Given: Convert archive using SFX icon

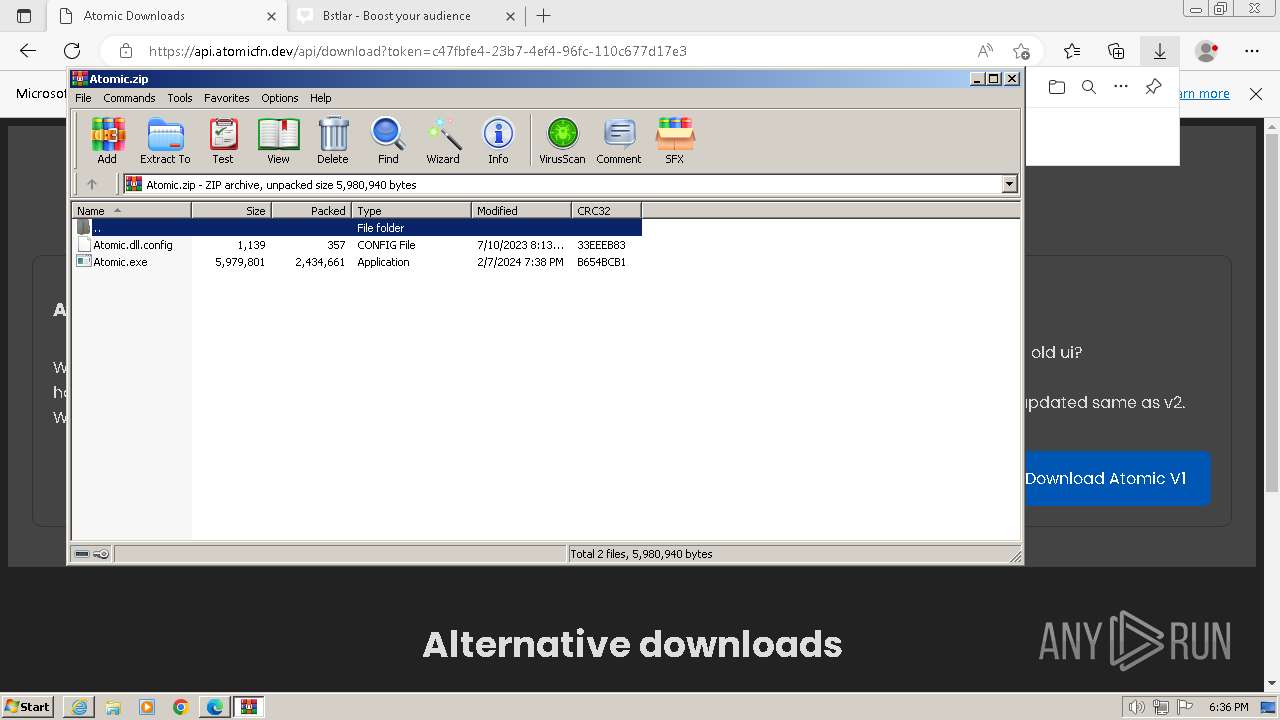Looking at the screenshot, I should pos(675,140).
